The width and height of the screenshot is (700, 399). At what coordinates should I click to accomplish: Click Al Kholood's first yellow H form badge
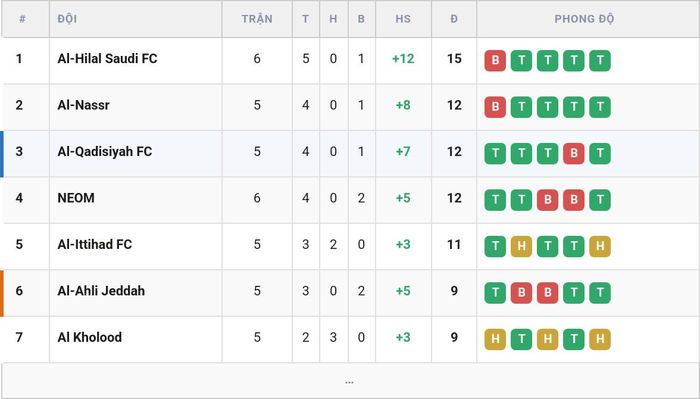(495, 339)
